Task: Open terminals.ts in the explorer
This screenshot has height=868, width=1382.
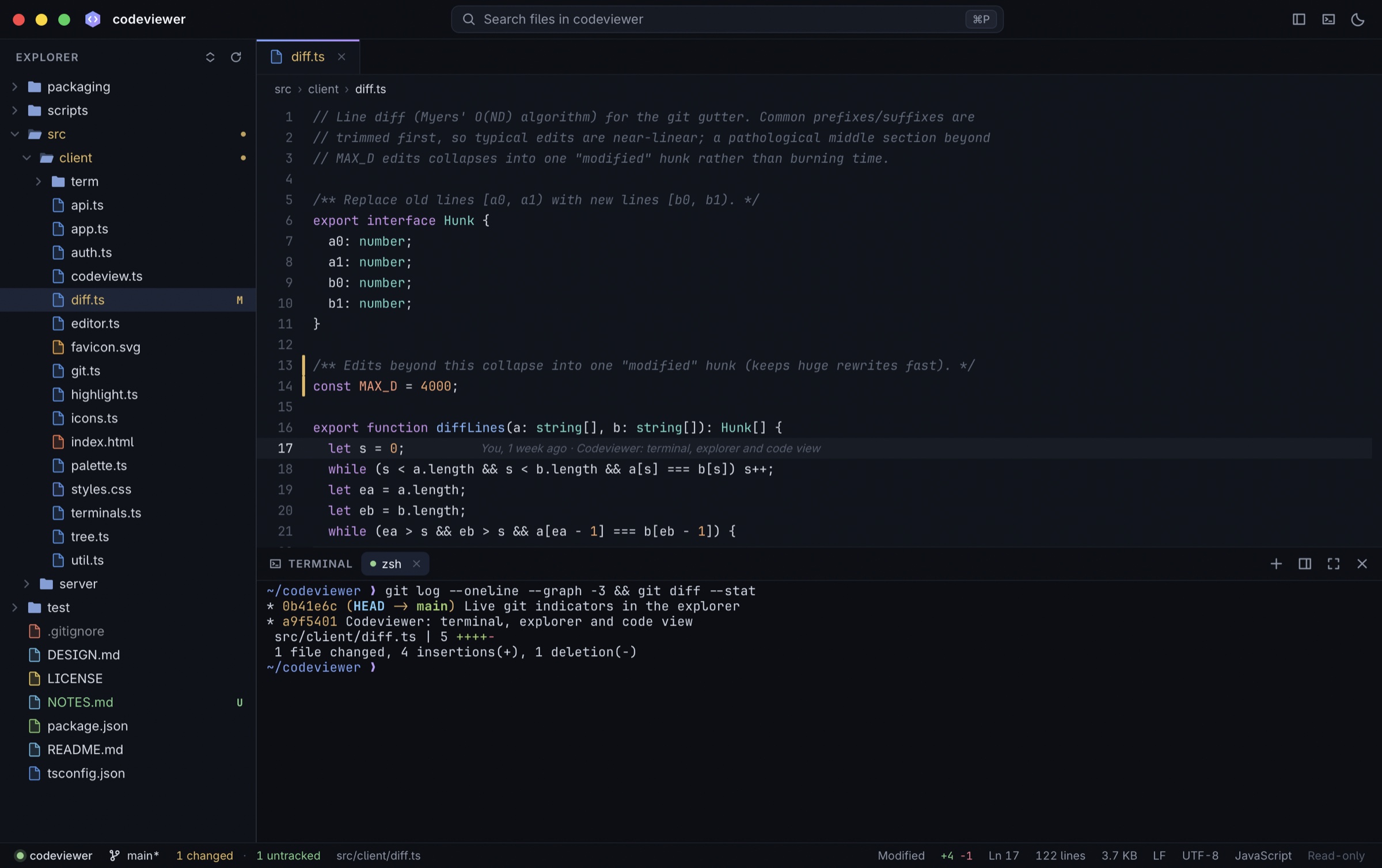Action: 128,512
